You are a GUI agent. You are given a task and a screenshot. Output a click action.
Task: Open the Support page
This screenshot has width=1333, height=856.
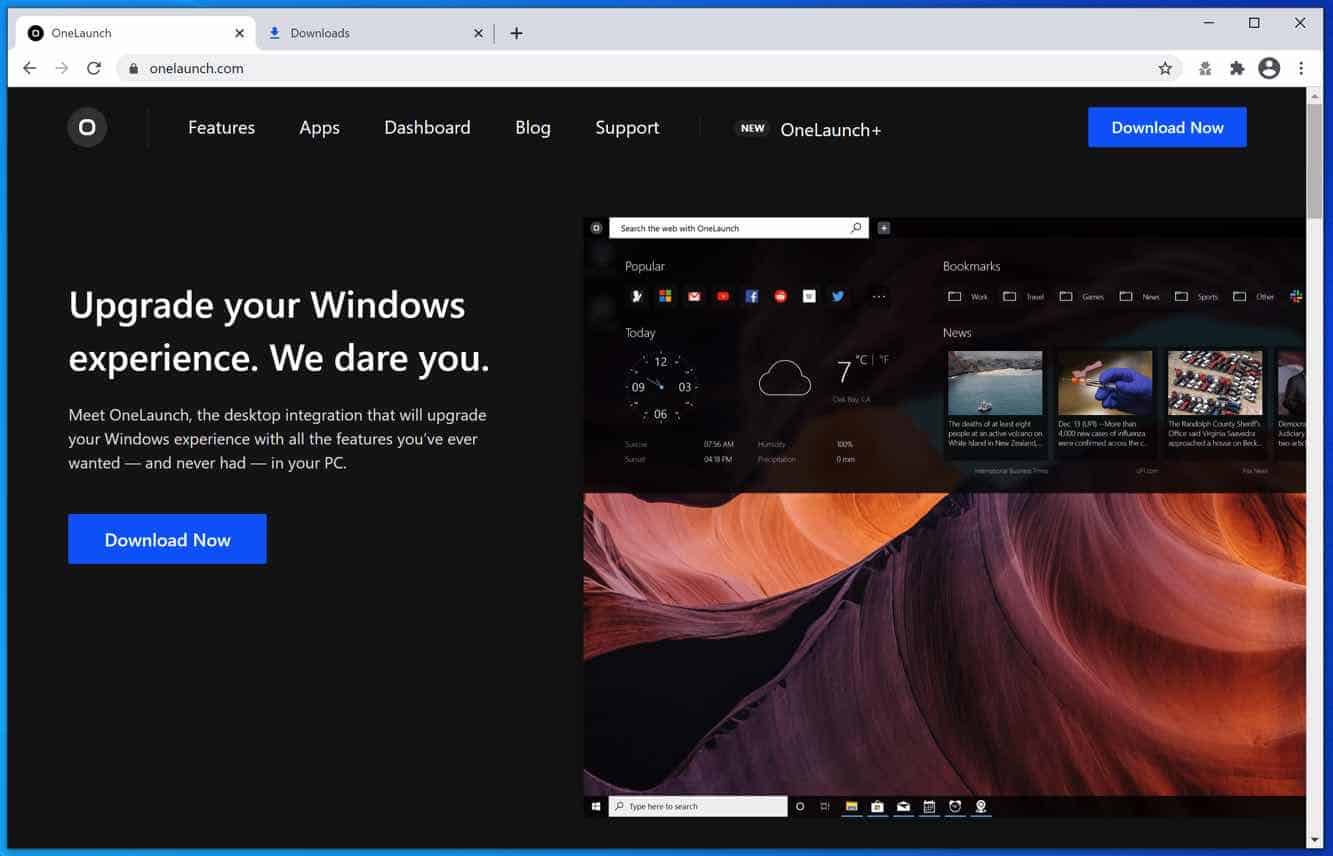(x=627, y=128)
